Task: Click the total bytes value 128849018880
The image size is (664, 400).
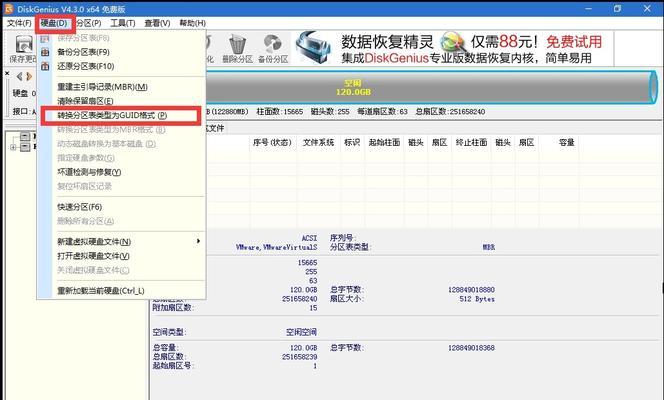Action: coord(471,290)
